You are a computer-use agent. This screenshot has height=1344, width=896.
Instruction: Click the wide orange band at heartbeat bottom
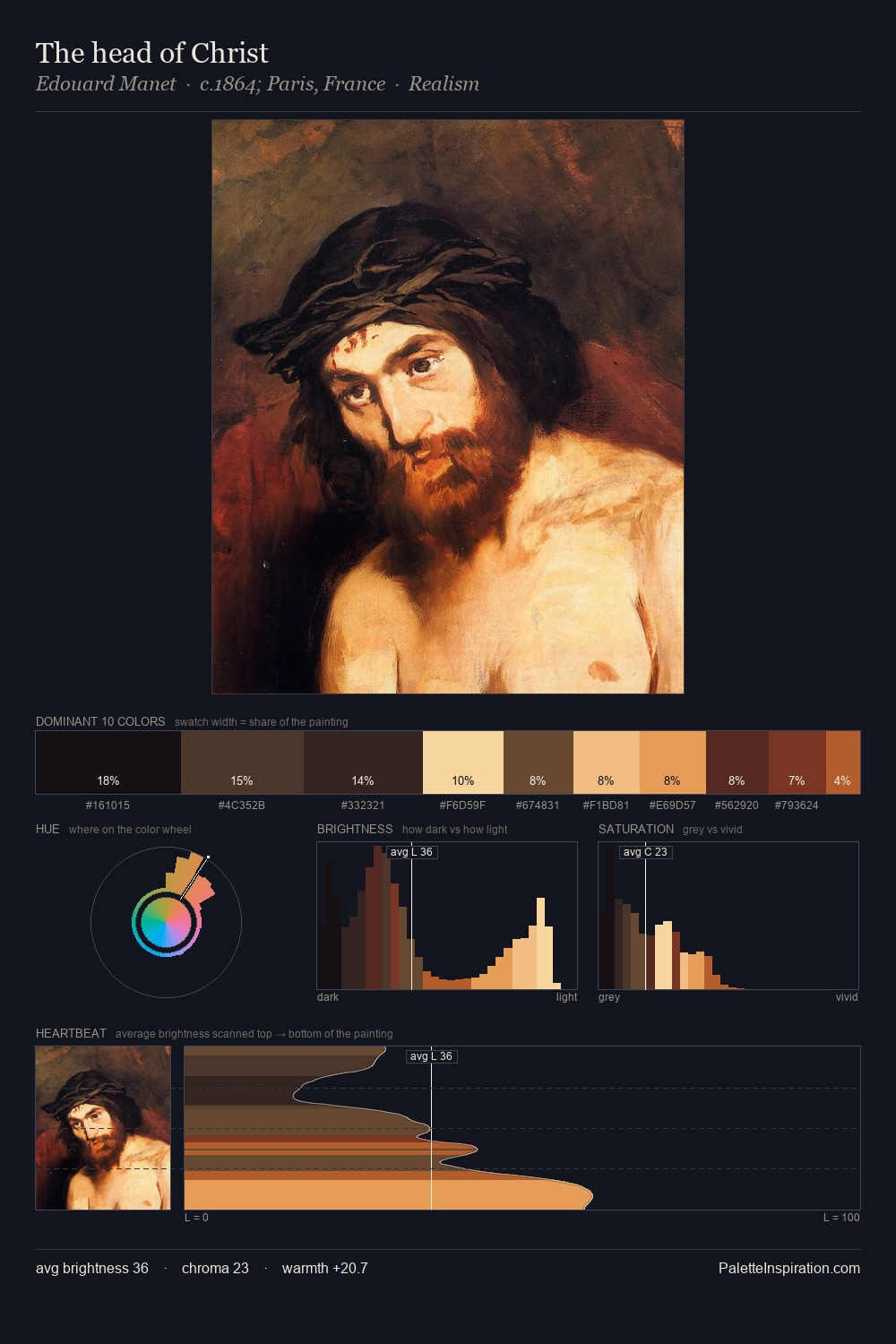(x=388, y=1194)
